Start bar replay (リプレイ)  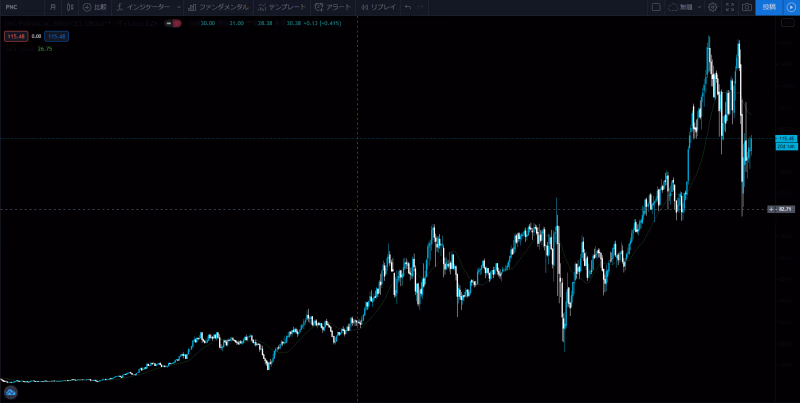click(378, 7)
